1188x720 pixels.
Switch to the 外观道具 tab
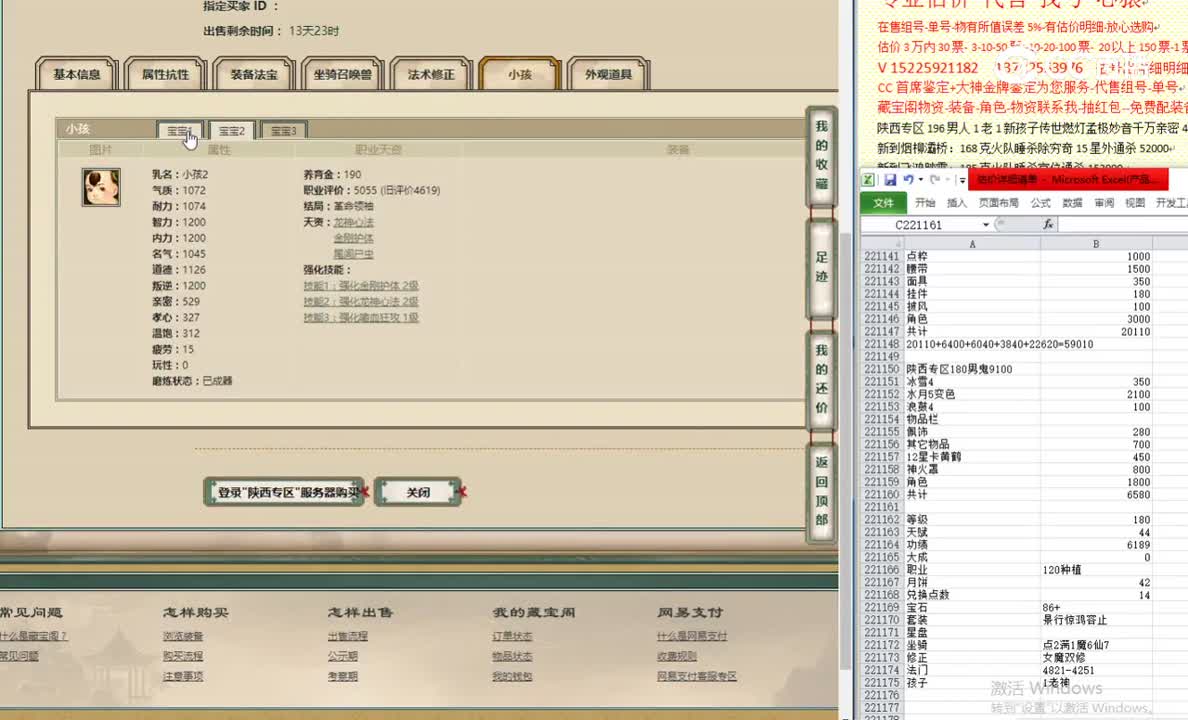(x=608, y=74)
